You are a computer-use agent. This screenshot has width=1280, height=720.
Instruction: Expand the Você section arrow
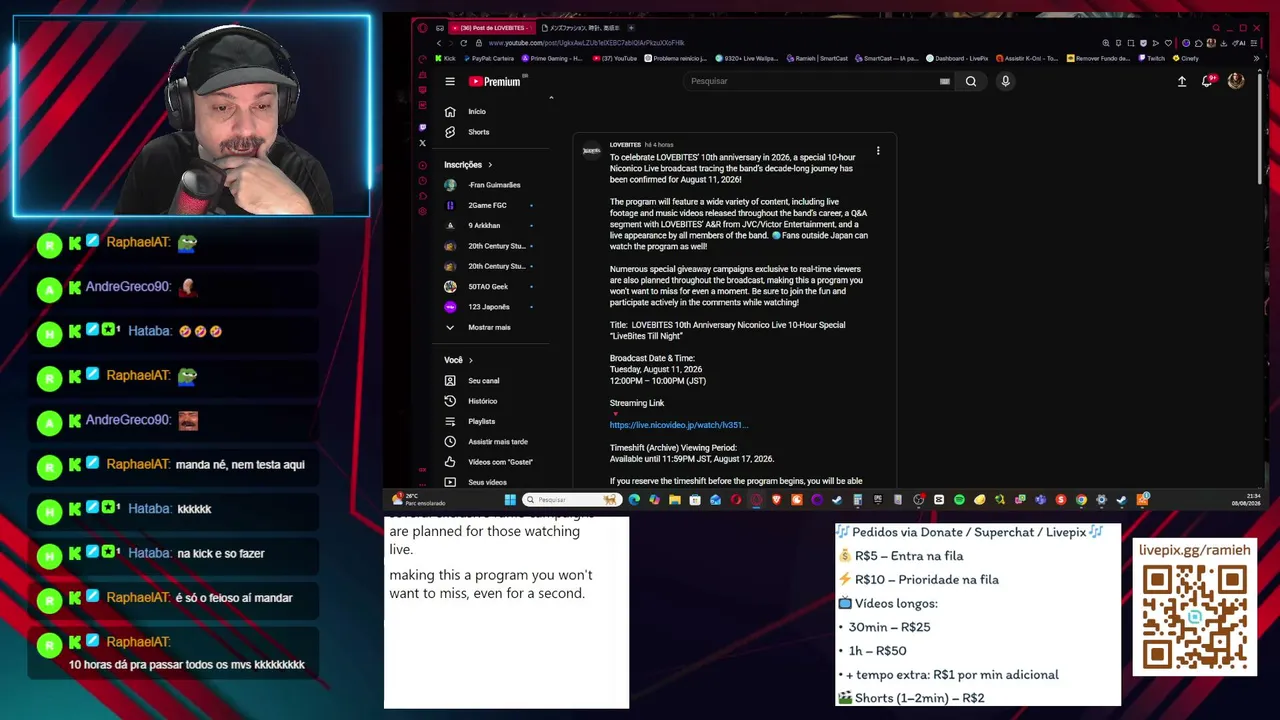470,360
